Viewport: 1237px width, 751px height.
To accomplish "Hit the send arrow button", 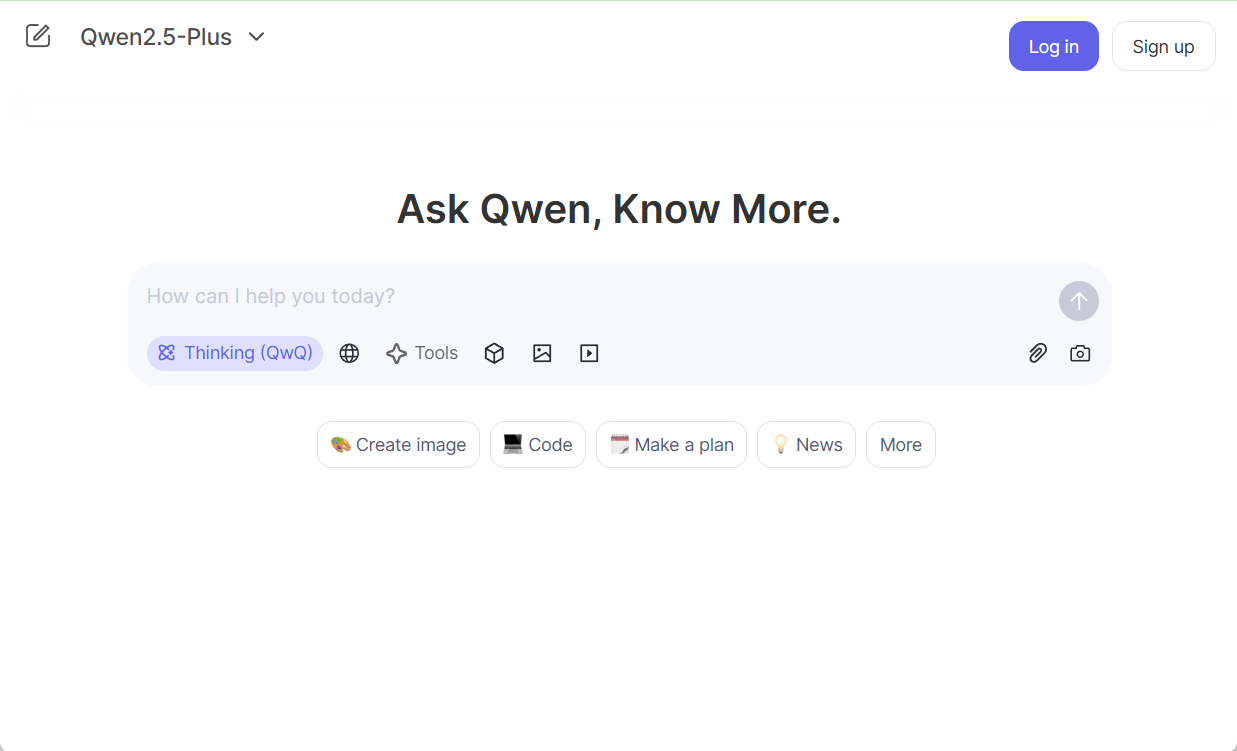I will pos(1078,301).
